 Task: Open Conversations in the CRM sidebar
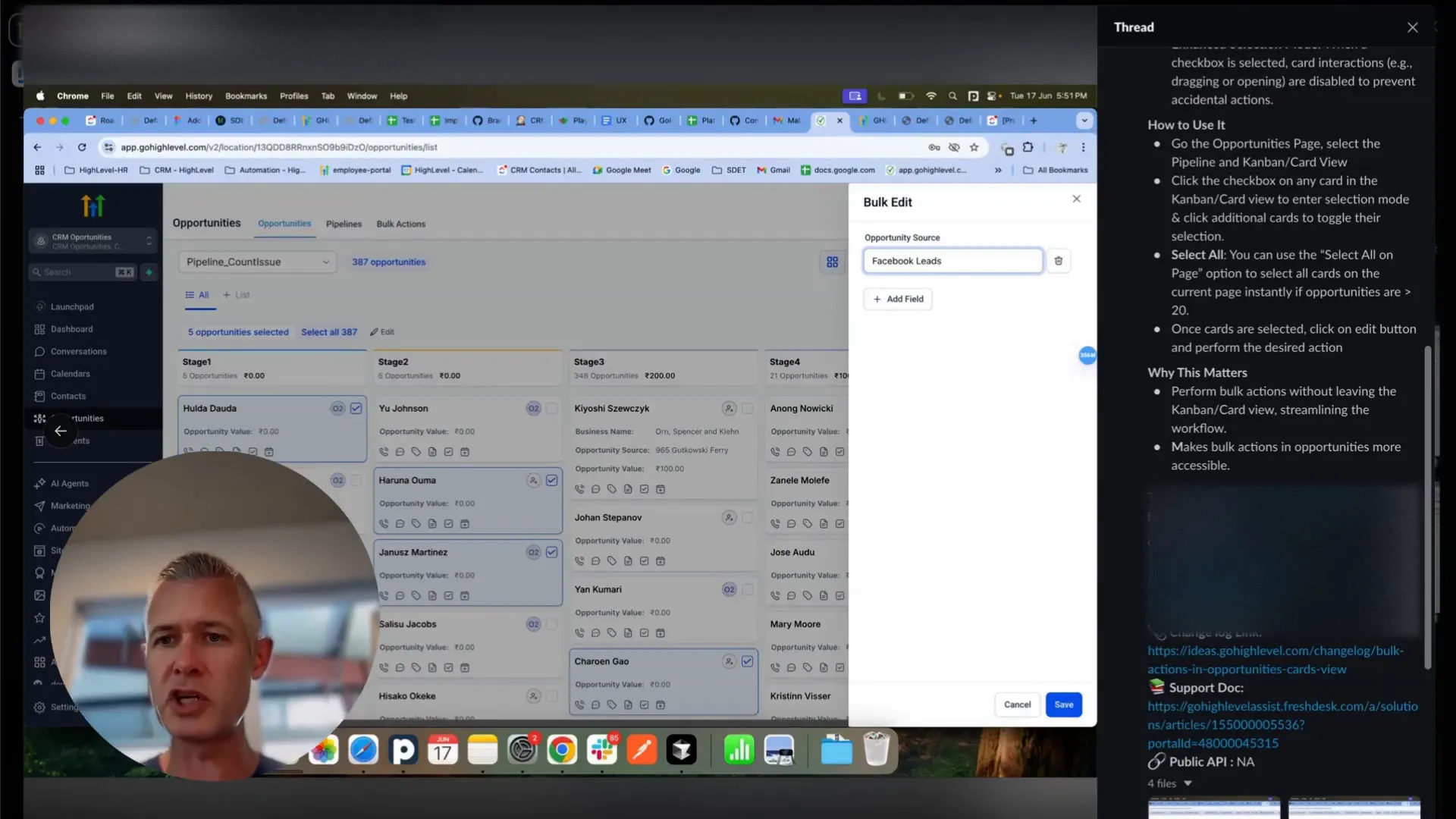pos(78,352)
